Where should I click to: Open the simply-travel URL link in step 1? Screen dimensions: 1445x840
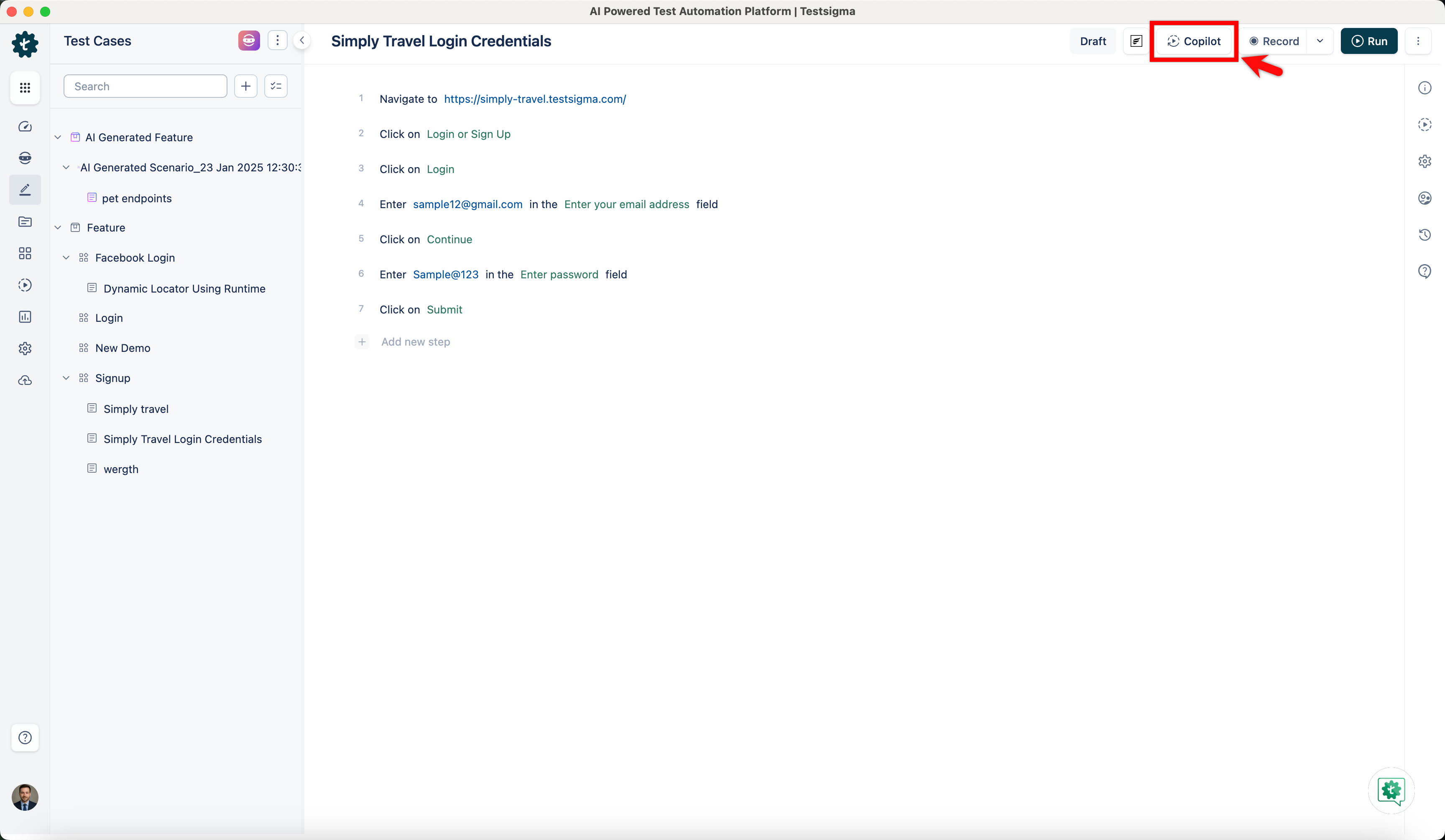coord(535,99)
